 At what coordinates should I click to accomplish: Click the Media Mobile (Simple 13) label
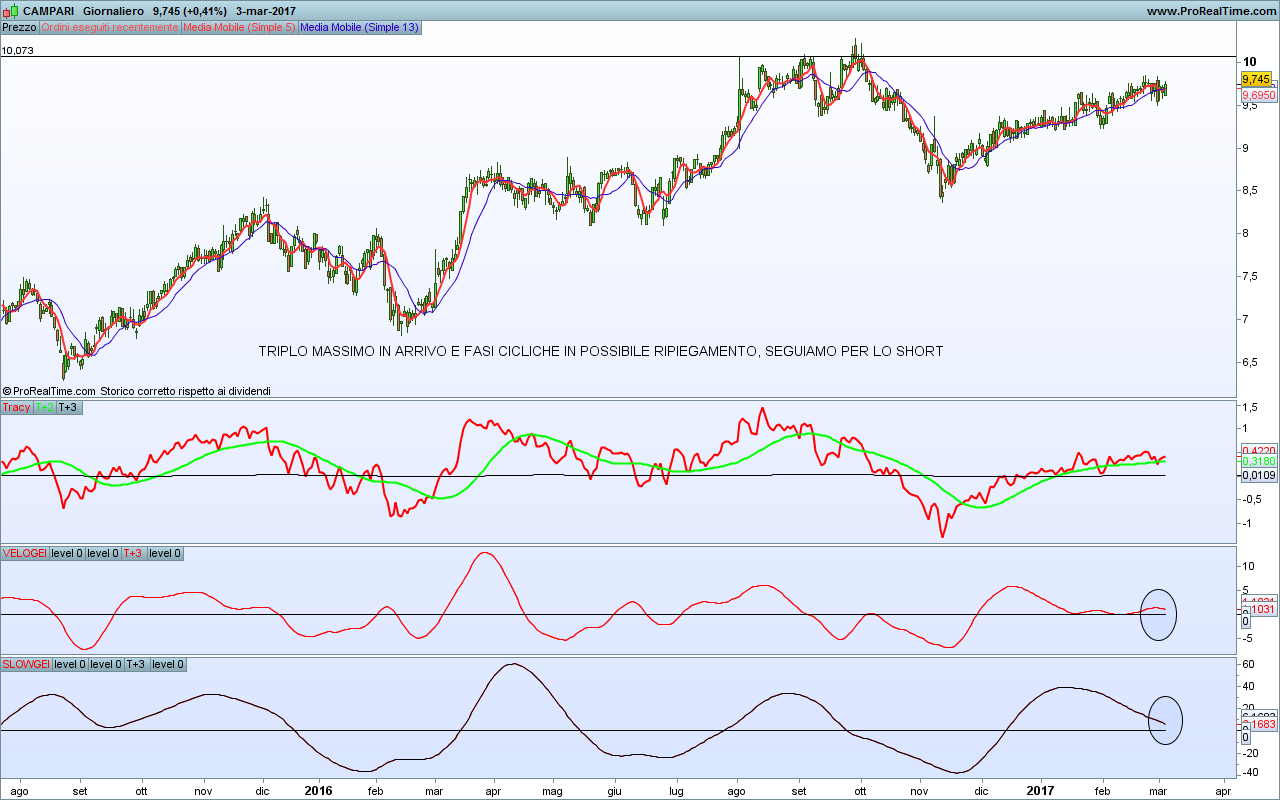point(359,27)
